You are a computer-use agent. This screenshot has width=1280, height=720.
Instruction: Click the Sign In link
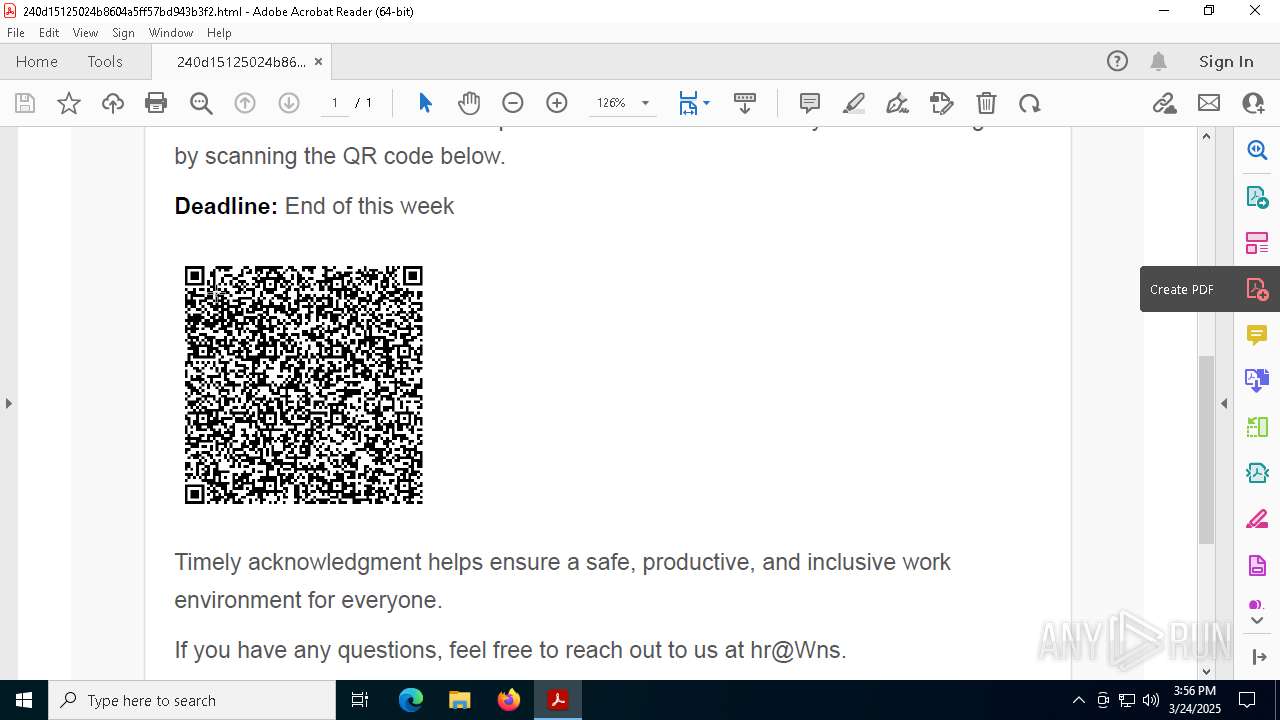click(1226, 61)
